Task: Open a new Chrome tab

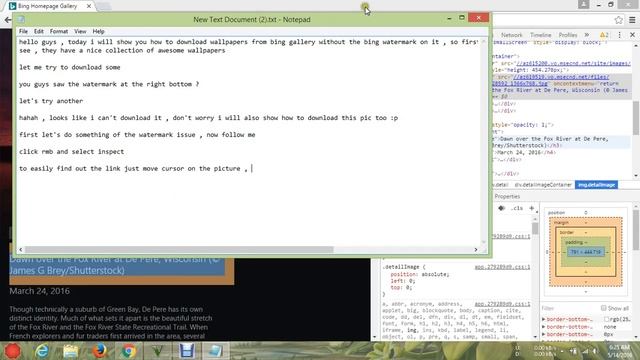Action: (x=103, y=6)
